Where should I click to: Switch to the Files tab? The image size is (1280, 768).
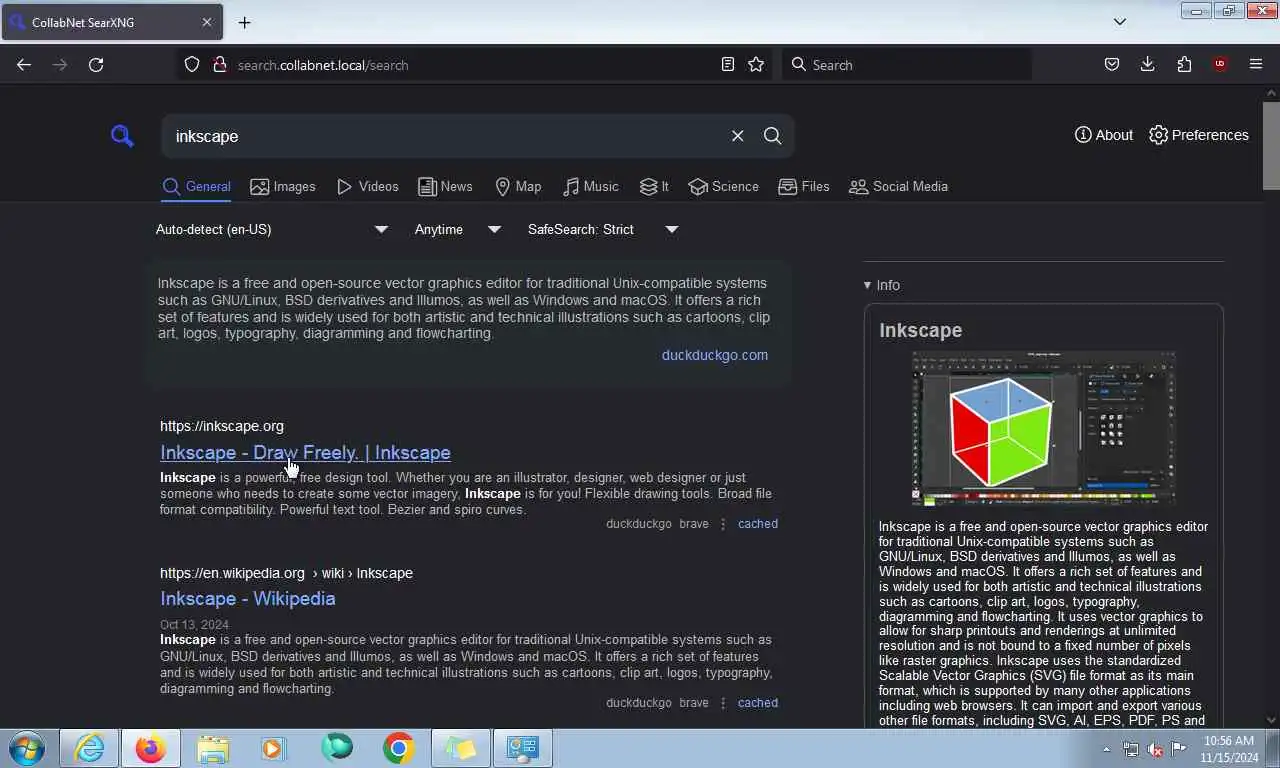(803, 187)
